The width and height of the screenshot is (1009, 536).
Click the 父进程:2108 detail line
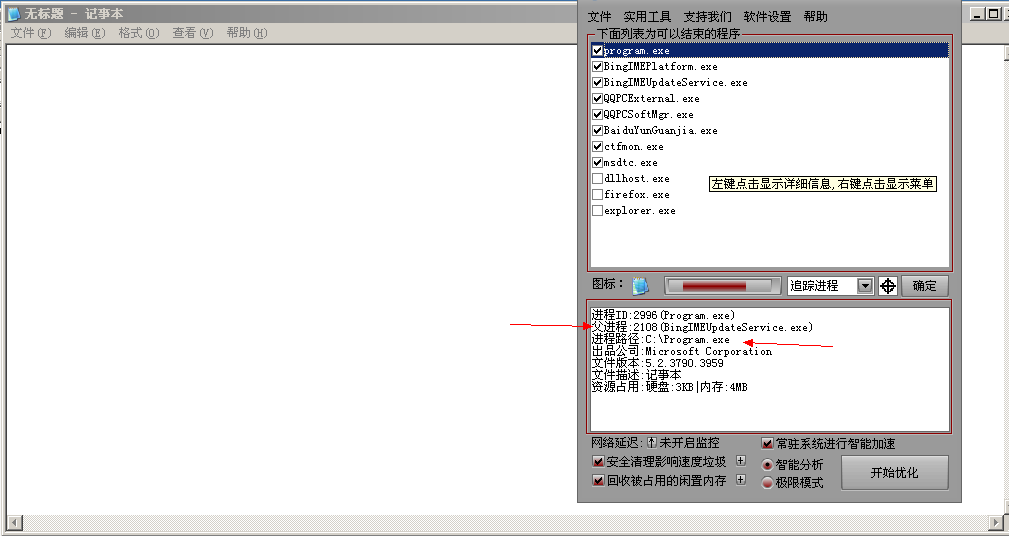coord(702,328)
